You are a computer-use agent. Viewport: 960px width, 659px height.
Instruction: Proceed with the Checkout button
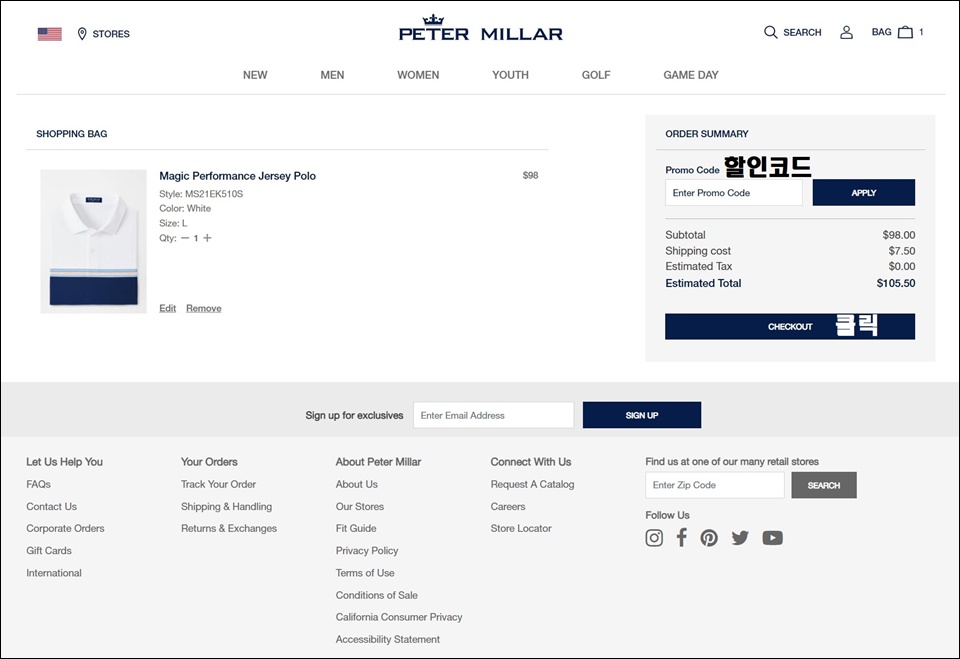point(790,326)
